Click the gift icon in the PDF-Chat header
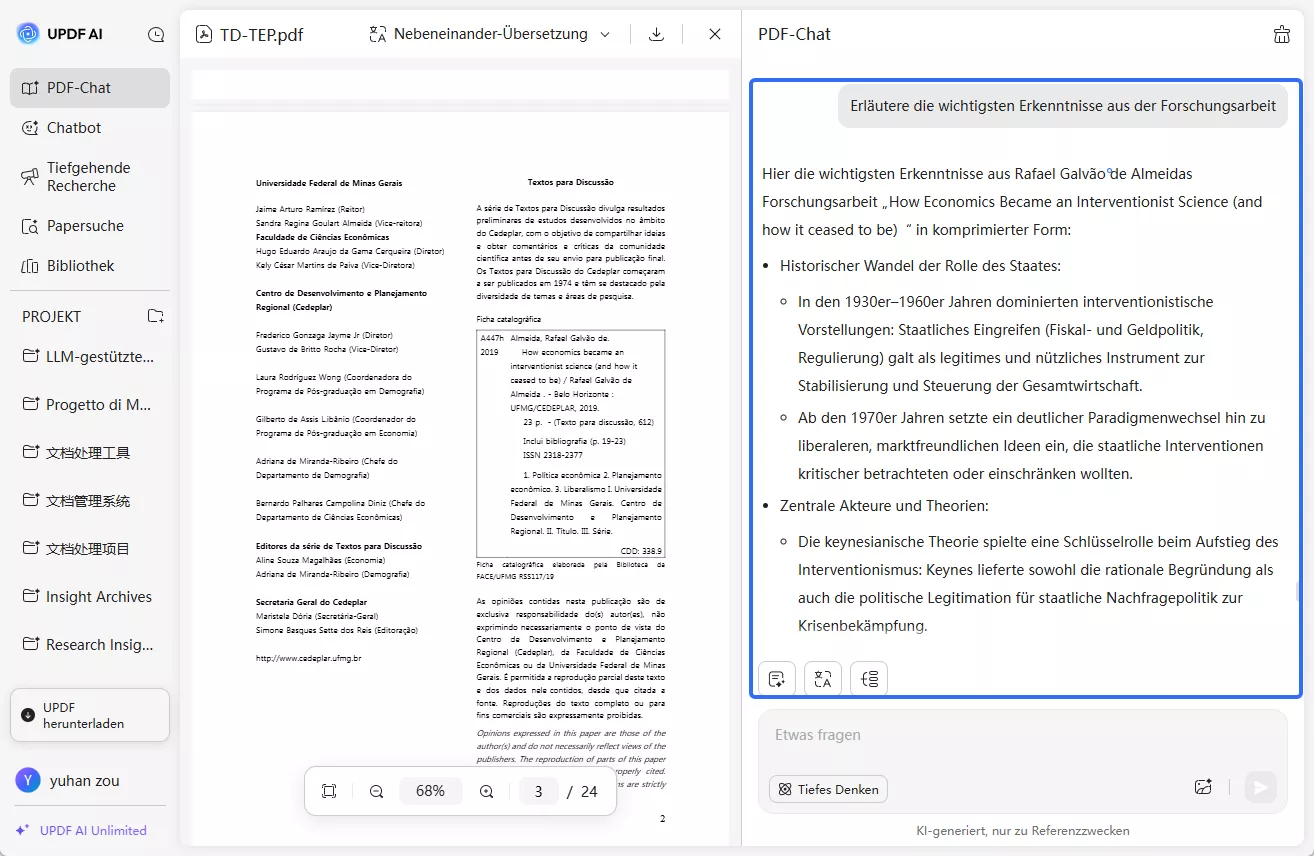 point(1281,33)
